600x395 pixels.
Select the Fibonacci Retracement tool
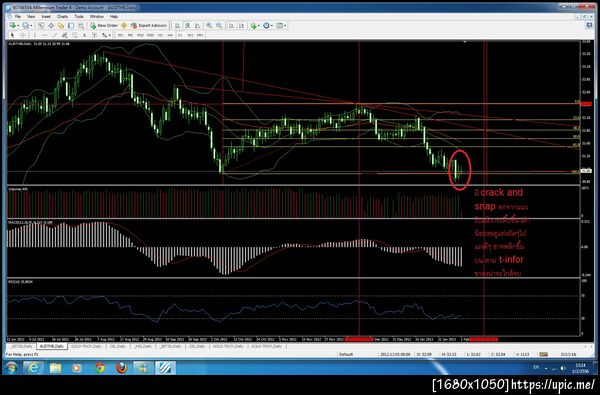coord(74,35)
